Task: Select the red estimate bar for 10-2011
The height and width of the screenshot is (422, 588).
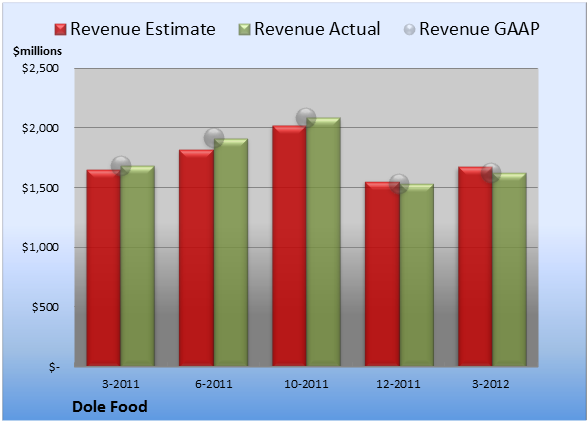Action: [x=289, y=246]
